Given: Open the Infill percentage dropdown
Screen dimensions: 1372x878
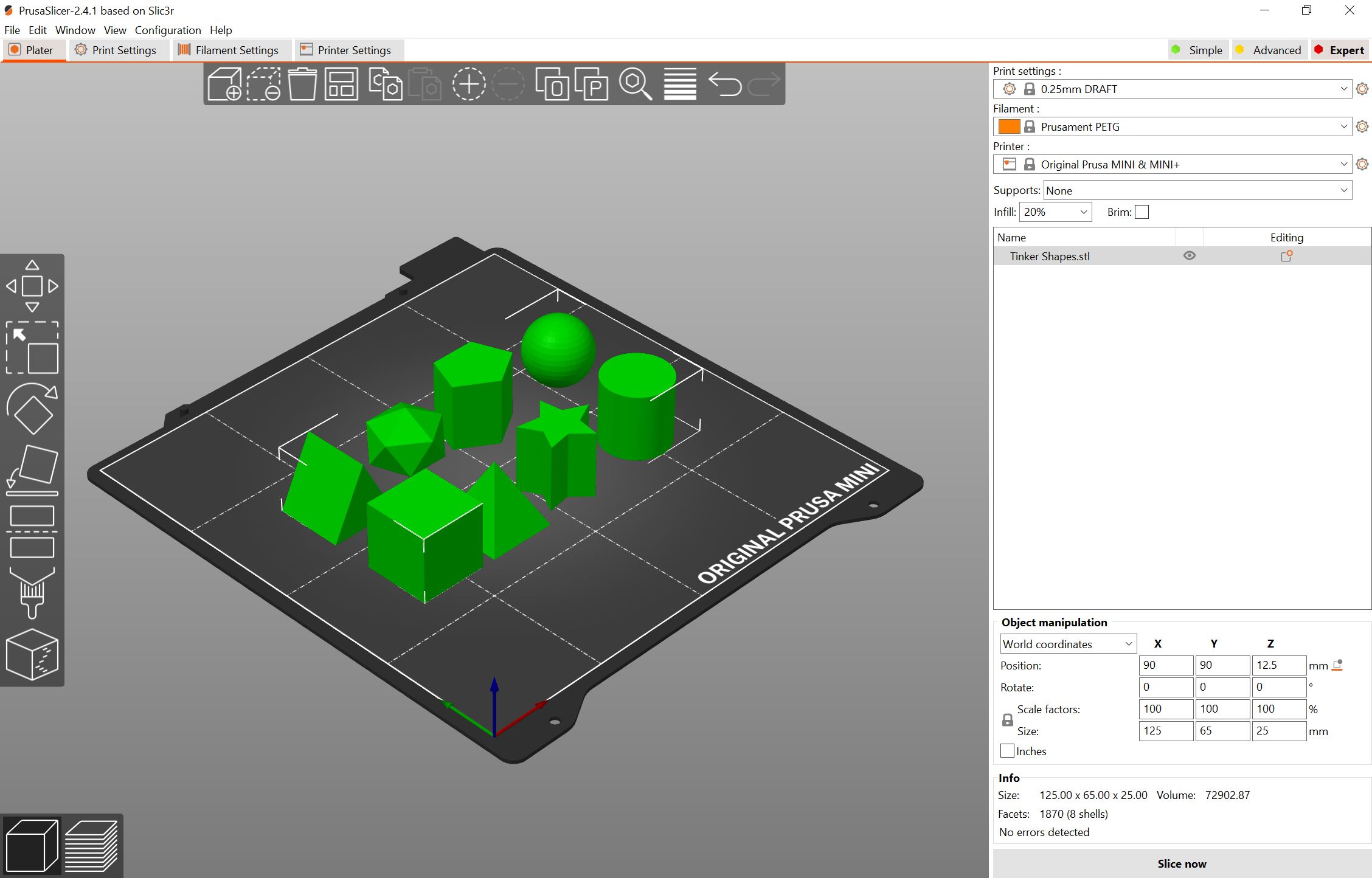Looking at the screenshot, I should tap(1055, 212).
